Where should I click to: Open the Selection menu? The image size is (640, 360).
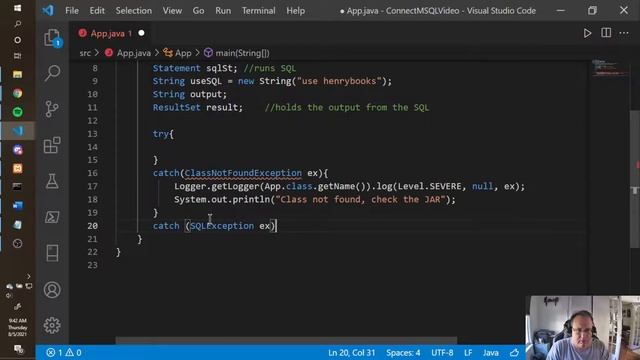pos(133,11)
